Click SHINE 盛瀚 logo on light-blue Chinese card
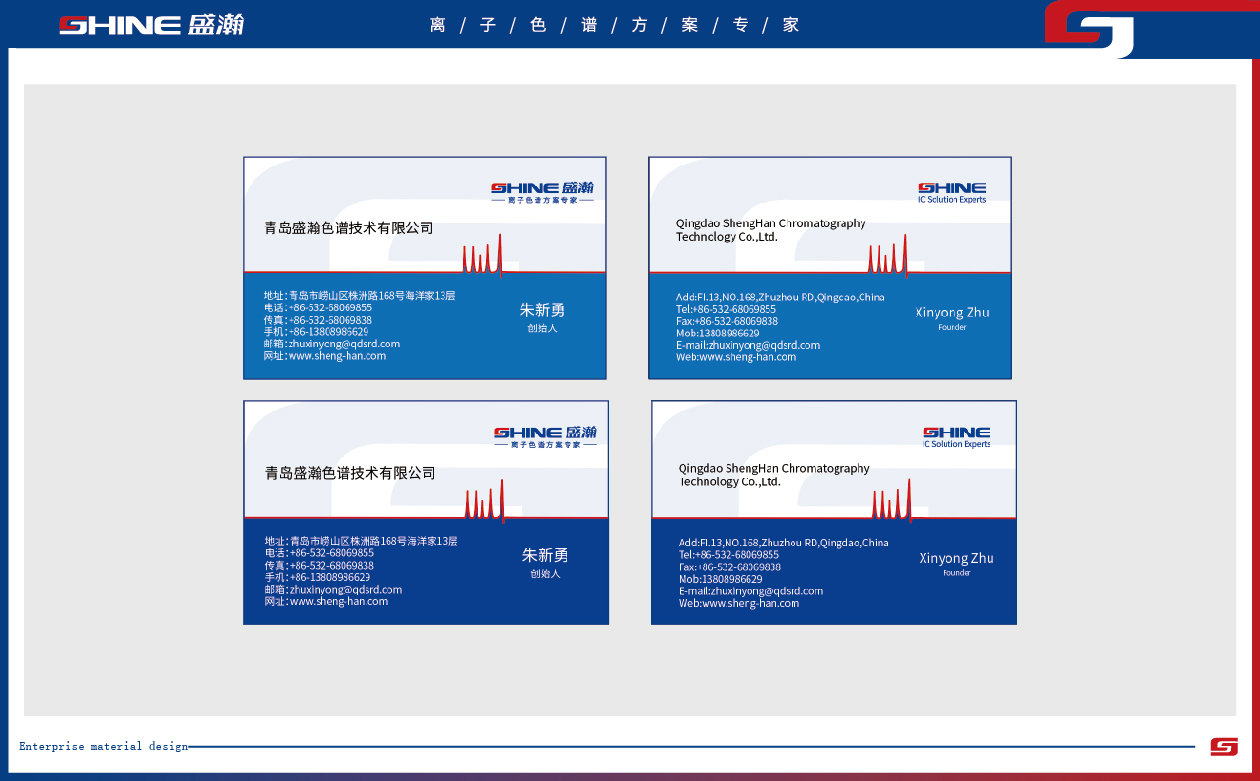This screenshot has width=1260, height=781. 542,192
